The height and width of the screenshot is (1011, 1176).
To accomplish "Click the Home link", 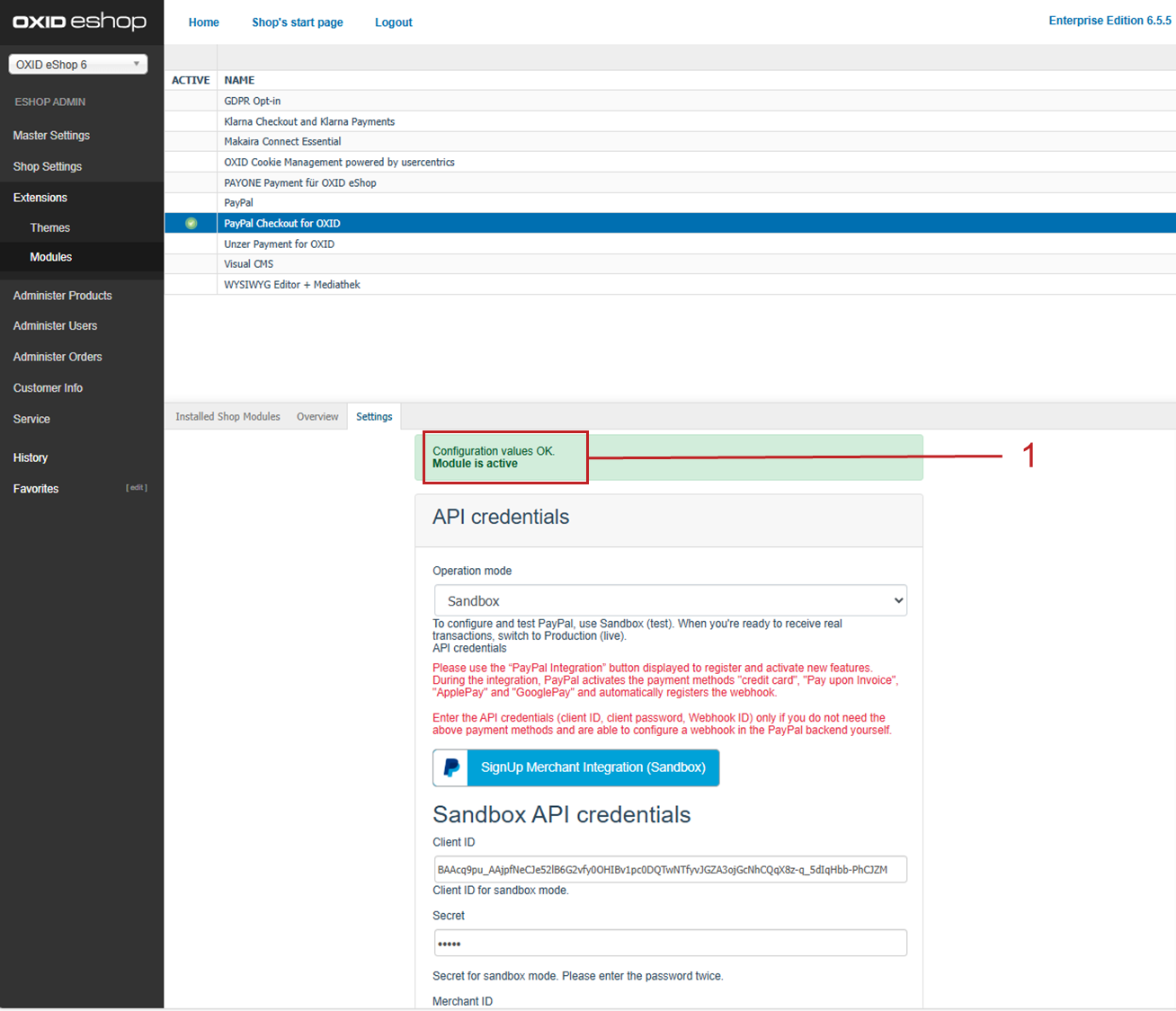I will [x=203, y=22].
